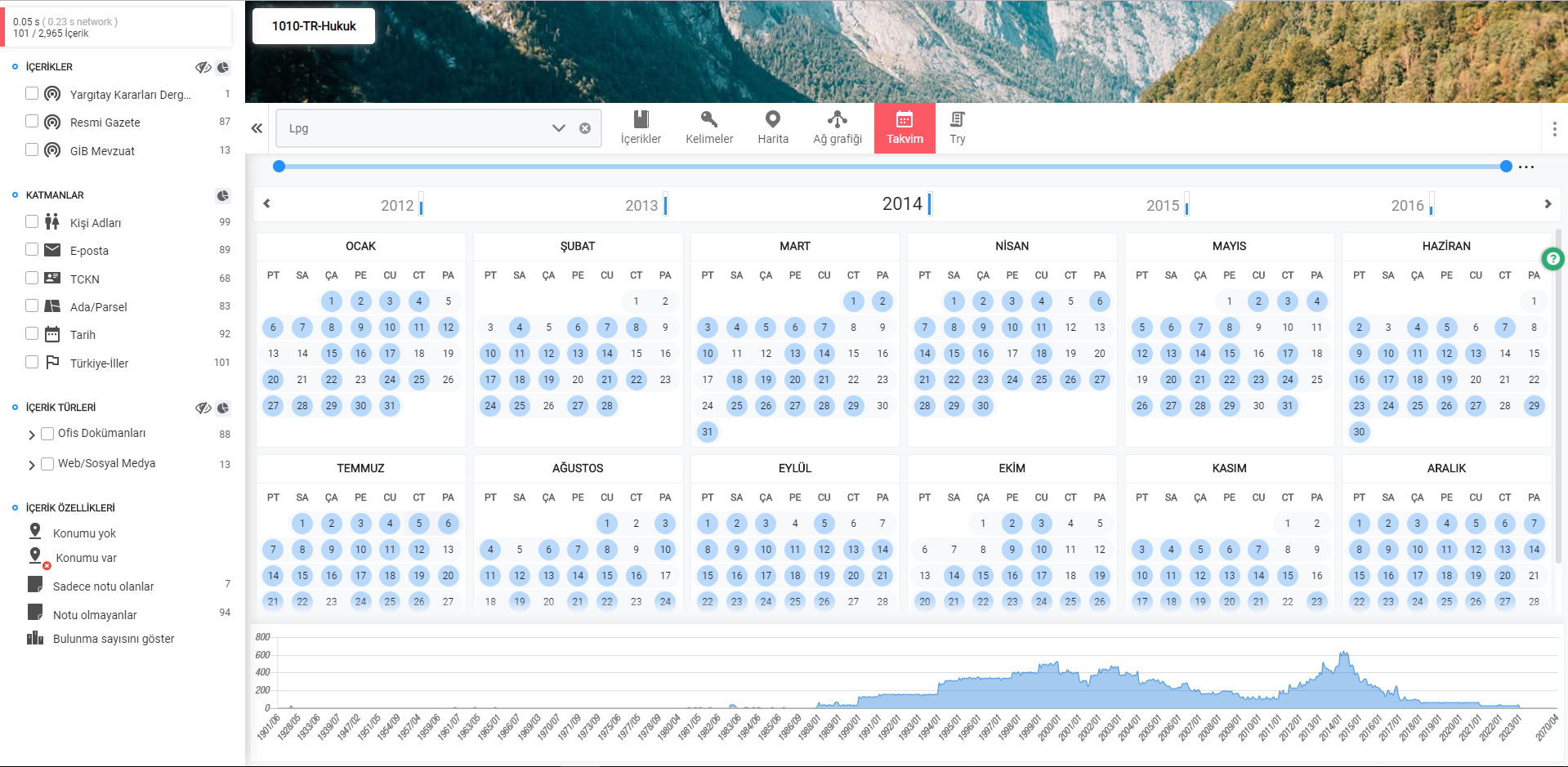The image size is (1568, 767).
Task: Open the Harita map view
Action: [x=772, y=128]
